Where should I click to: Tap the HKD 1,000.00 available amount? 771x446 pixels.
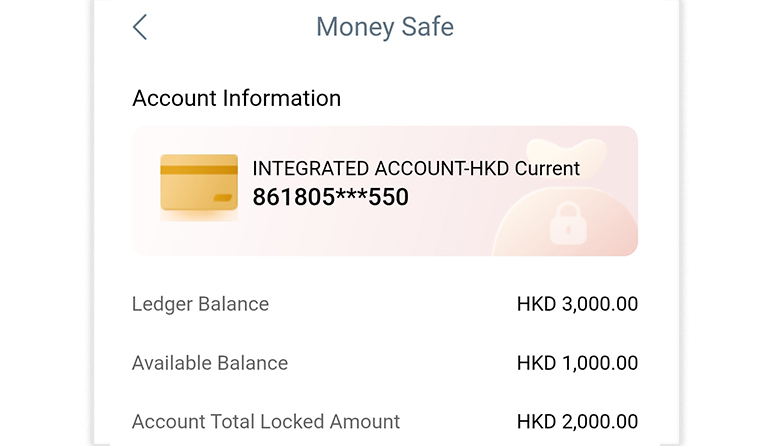pos(577,363)
